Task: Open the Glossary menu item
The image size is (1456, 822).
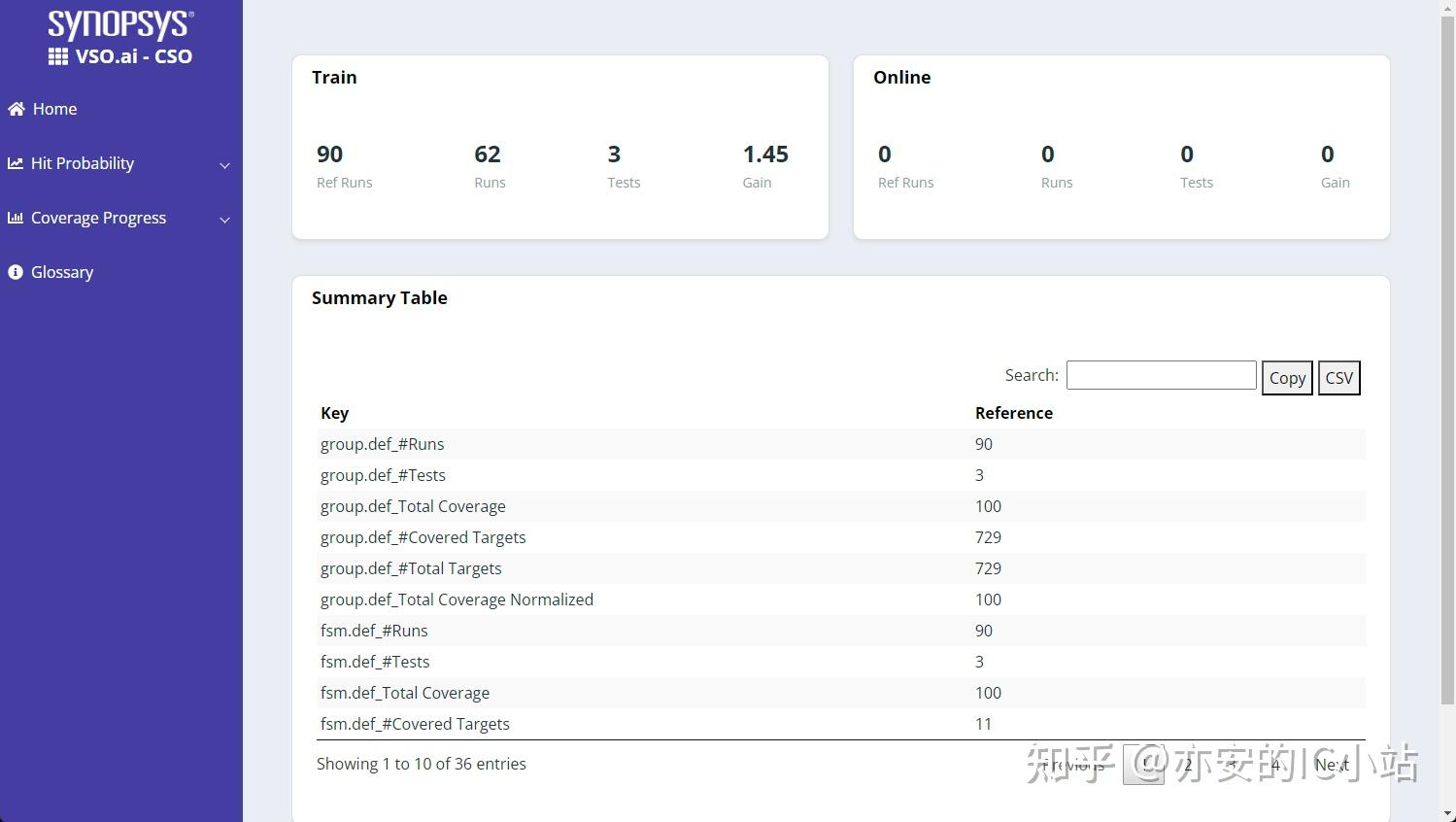Action: 62,272
